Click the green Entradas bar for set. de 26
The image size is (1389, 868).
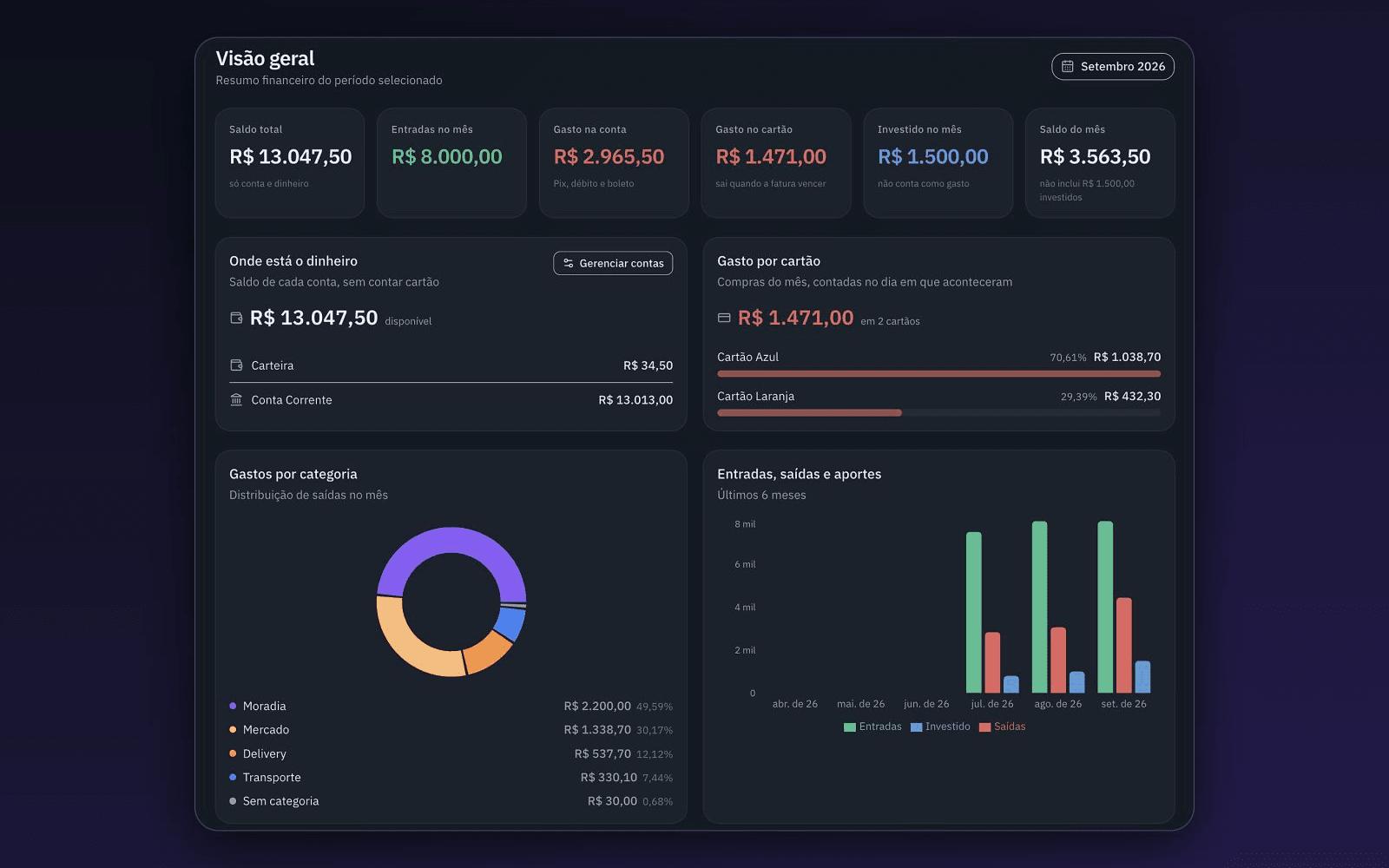[1105, 607]
